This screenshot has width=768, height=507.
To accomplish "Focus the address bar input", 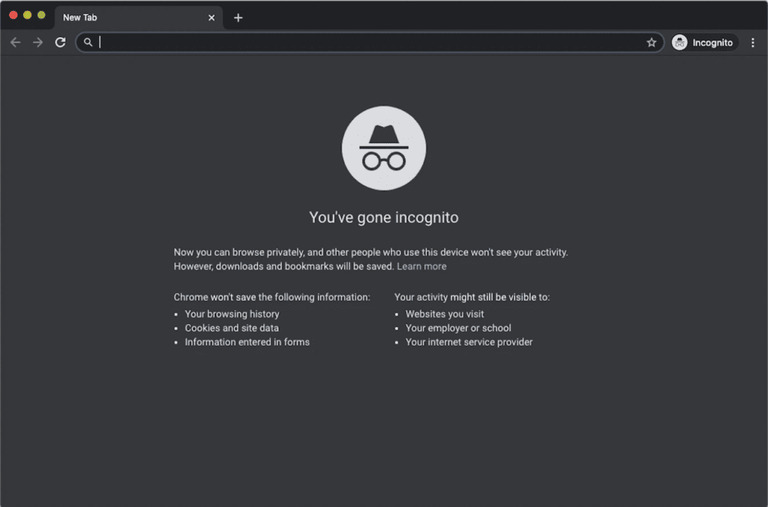I will coord(370,42).
